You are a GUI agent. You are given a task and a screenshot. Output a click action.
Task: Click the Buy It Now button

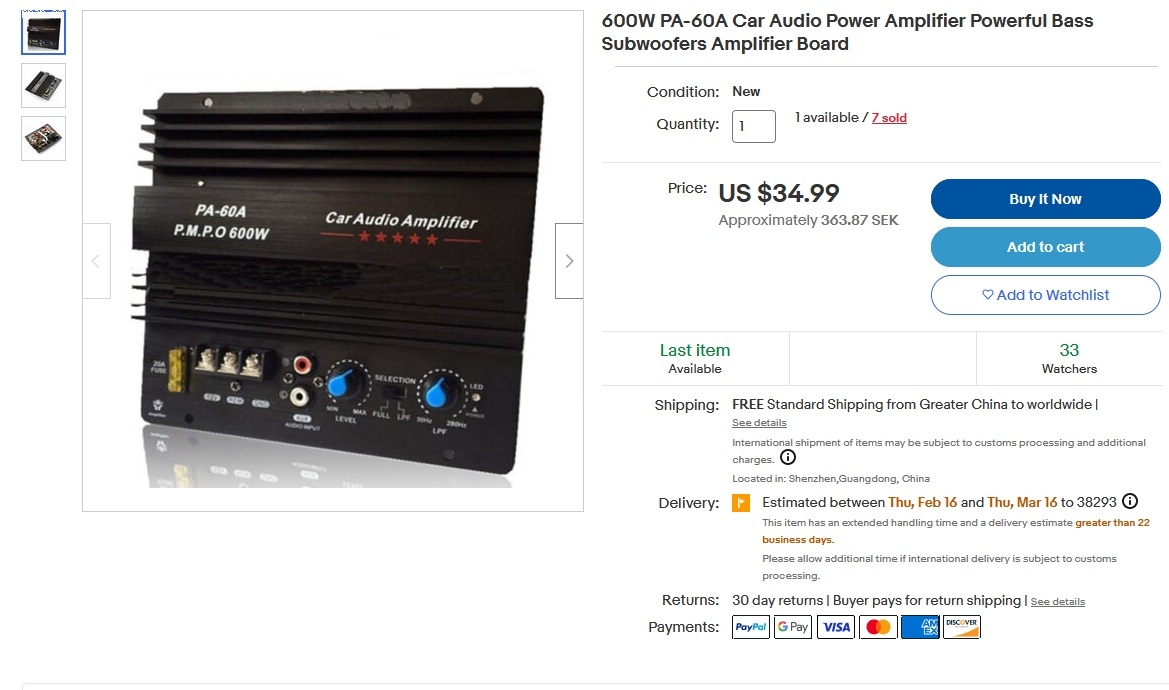1045,199
